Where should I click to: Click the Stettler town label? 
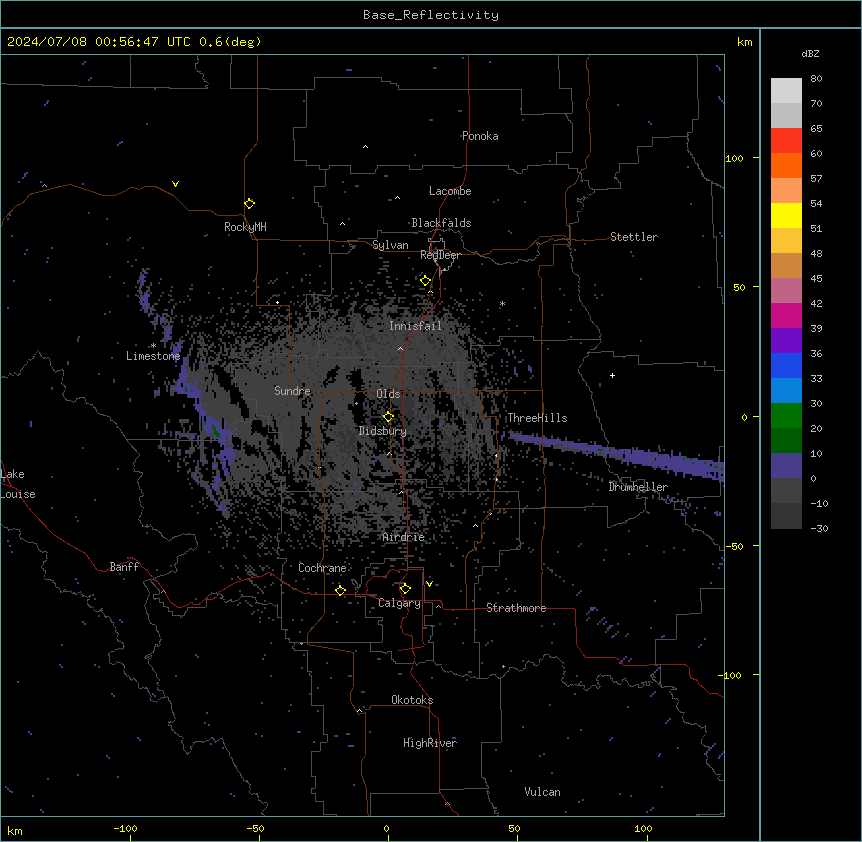click(x=634, y=237)
